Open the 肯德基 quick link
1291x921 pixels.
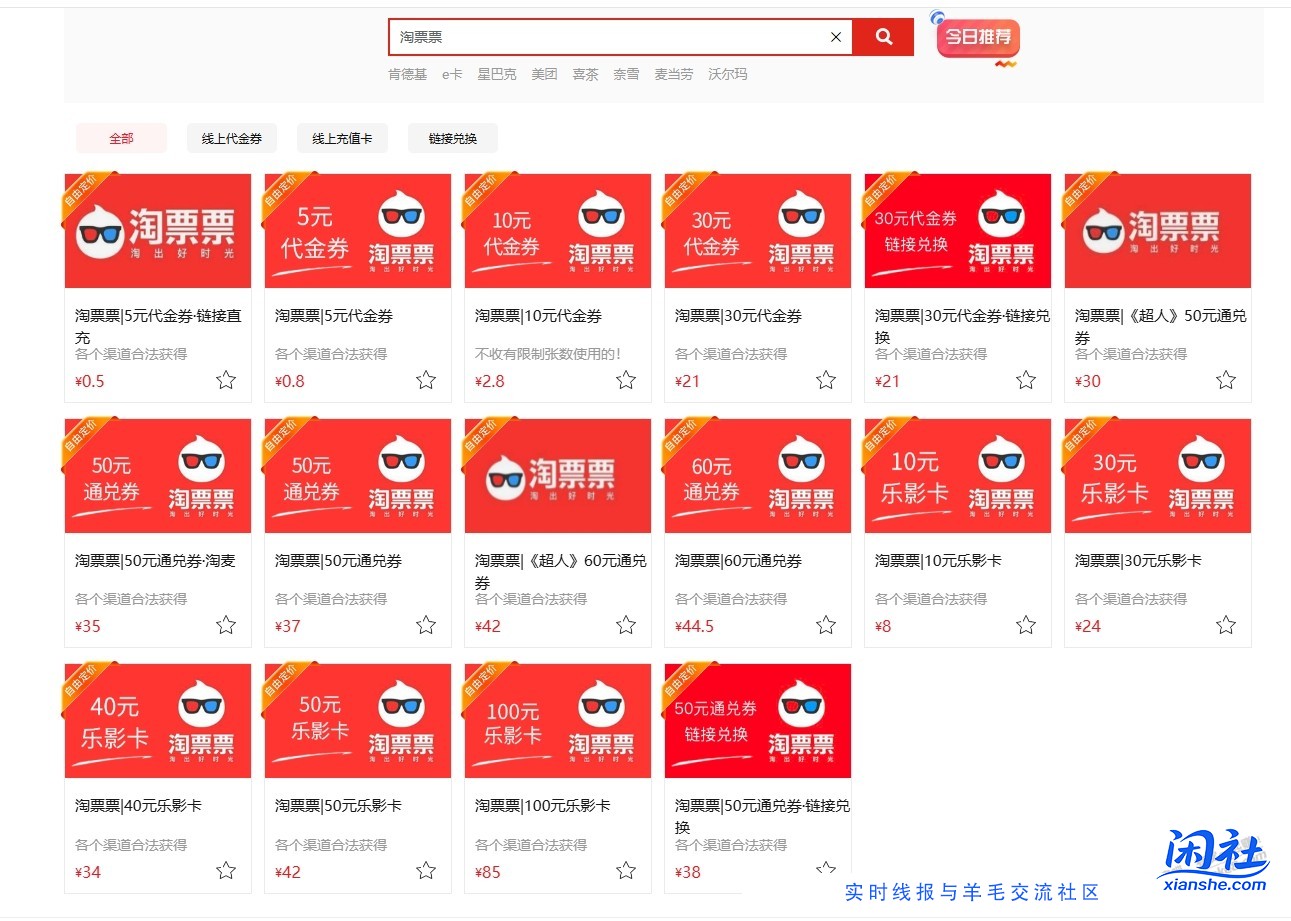coord(407,73)
